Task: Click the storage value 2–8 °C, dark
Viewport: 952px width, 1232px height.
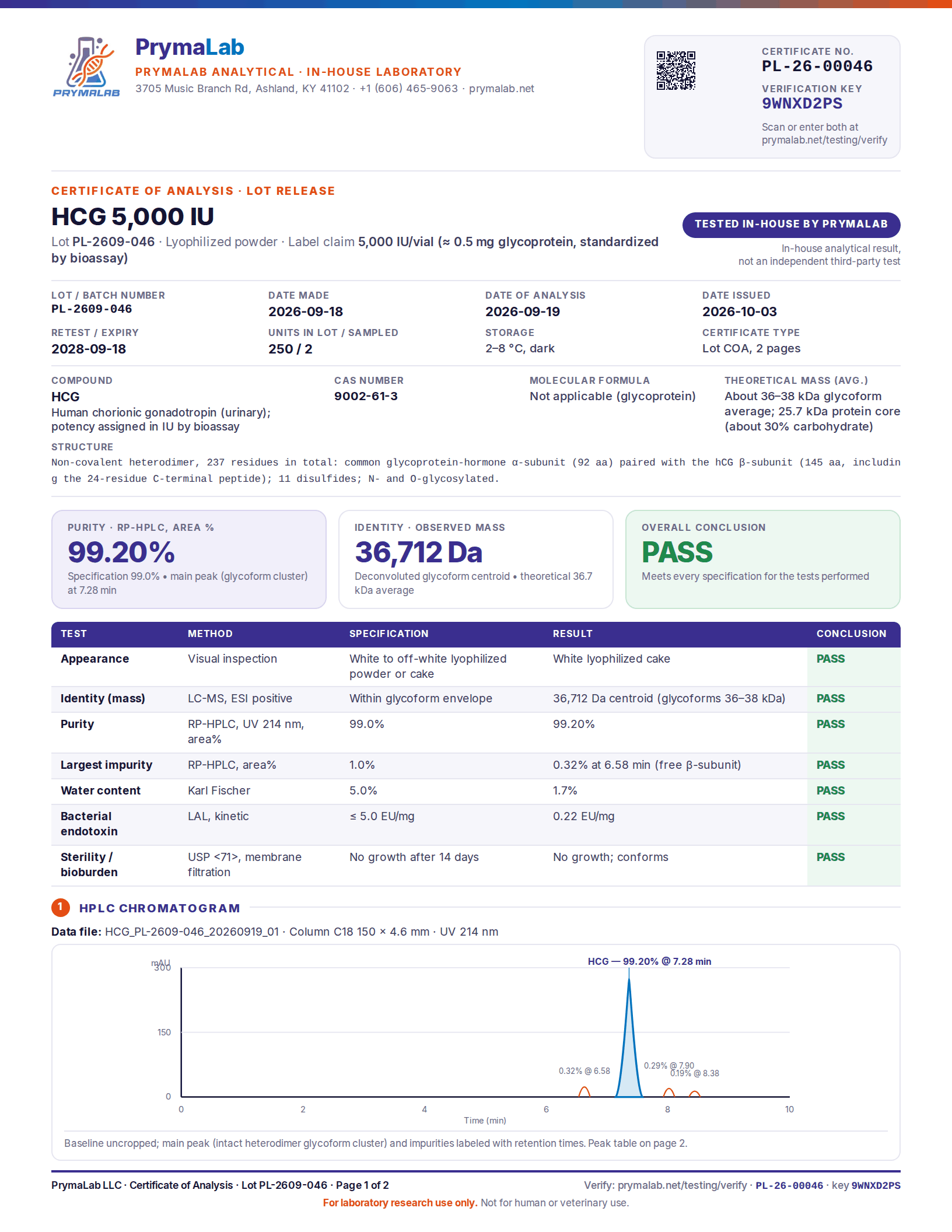Action: click(x=520, y=348)
